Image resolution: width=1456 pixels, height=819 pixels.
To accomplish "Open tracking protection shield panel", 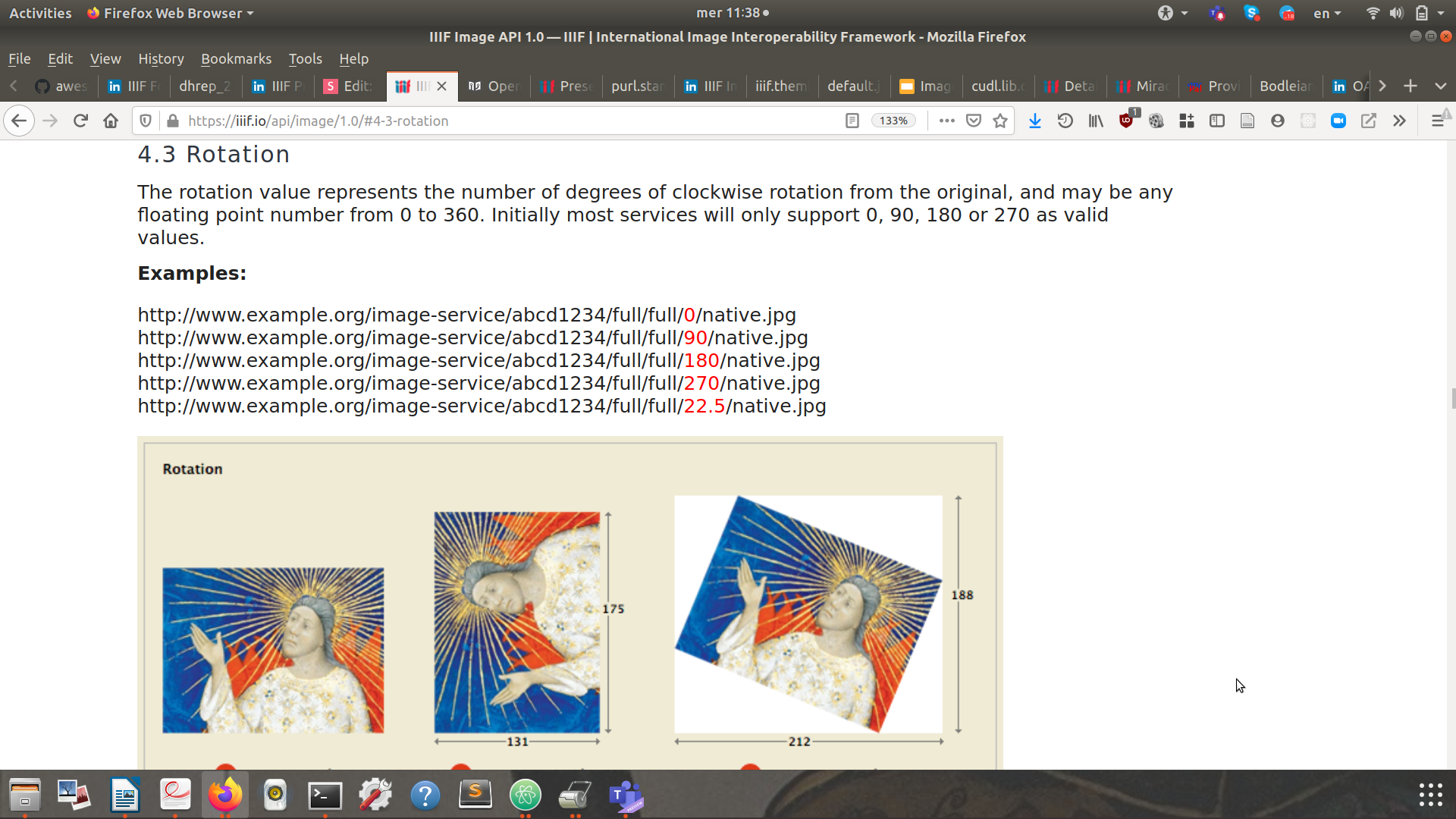I will point(146,121).
